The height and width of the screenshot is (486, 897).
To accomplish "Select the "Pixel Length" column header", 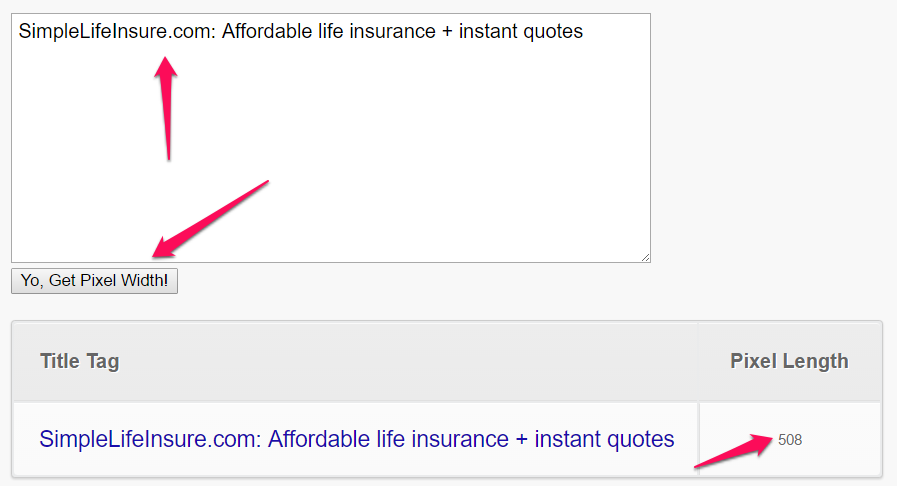I will pyautogui.click(x=789, y=361).
